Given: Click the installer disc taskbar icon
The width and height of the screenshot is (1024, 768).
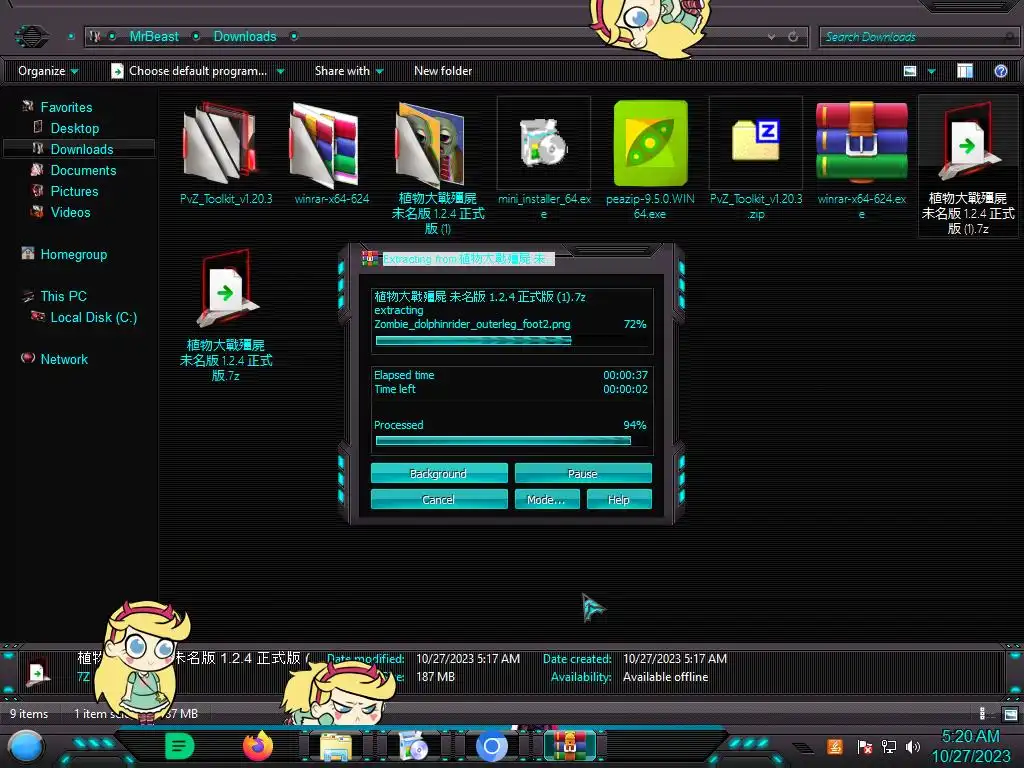Looking at the screenshot, I should pyautogui.click(x=413, y=746).
